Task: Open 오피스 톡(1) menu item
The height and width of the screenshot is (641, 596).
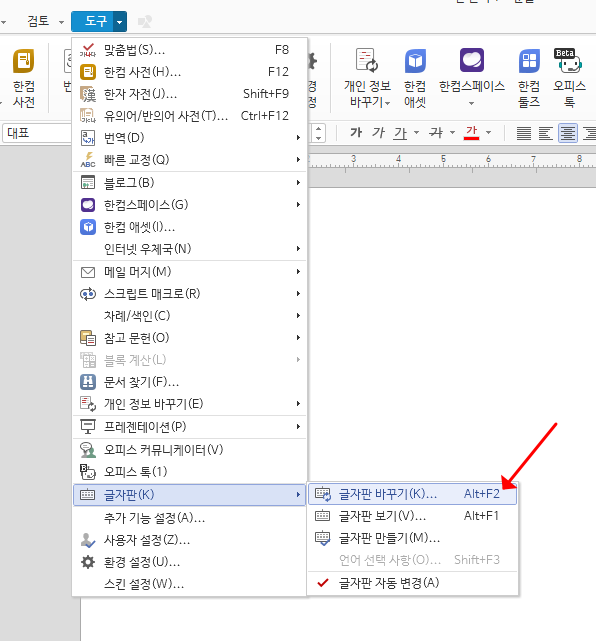Action: click(189, 472)
